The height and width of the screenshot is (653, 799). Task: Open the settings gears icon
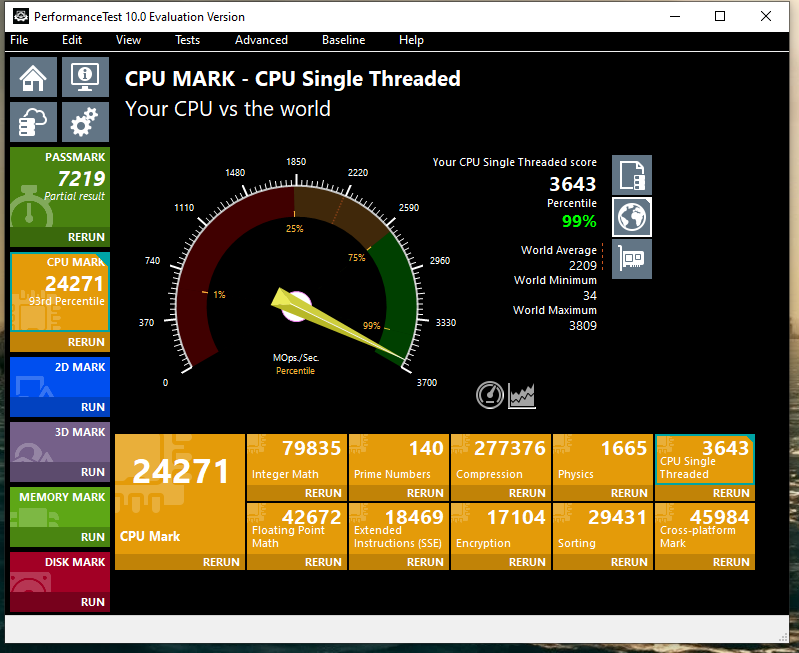point(85,122)
